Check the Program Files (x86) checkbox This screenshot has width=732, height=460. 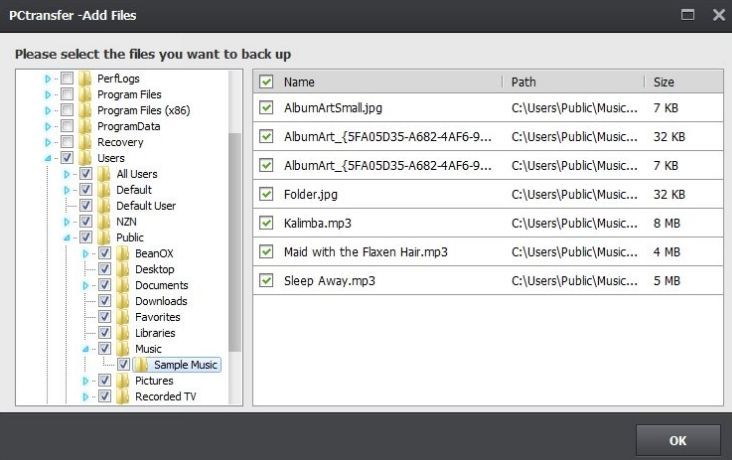point(67,110)
